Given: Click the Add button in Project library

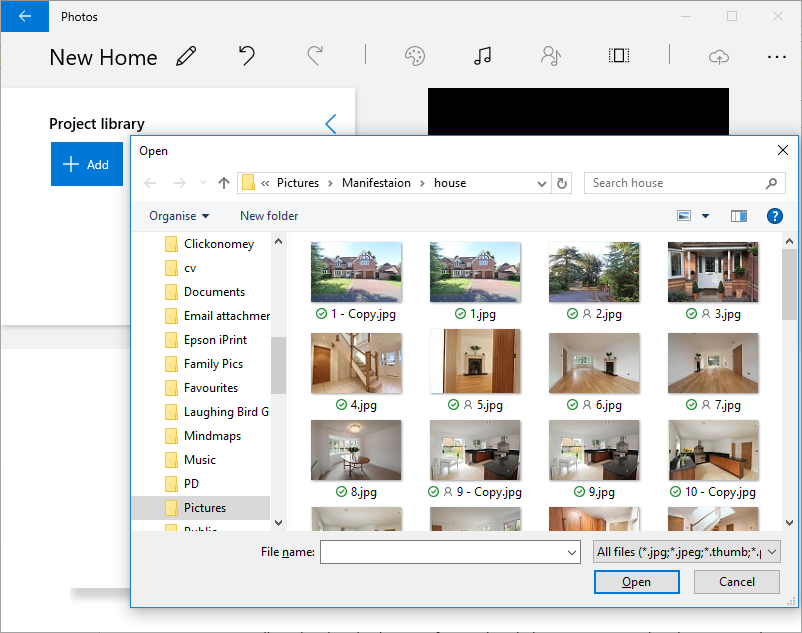Looking at the screenshot, I should point(87,164).
